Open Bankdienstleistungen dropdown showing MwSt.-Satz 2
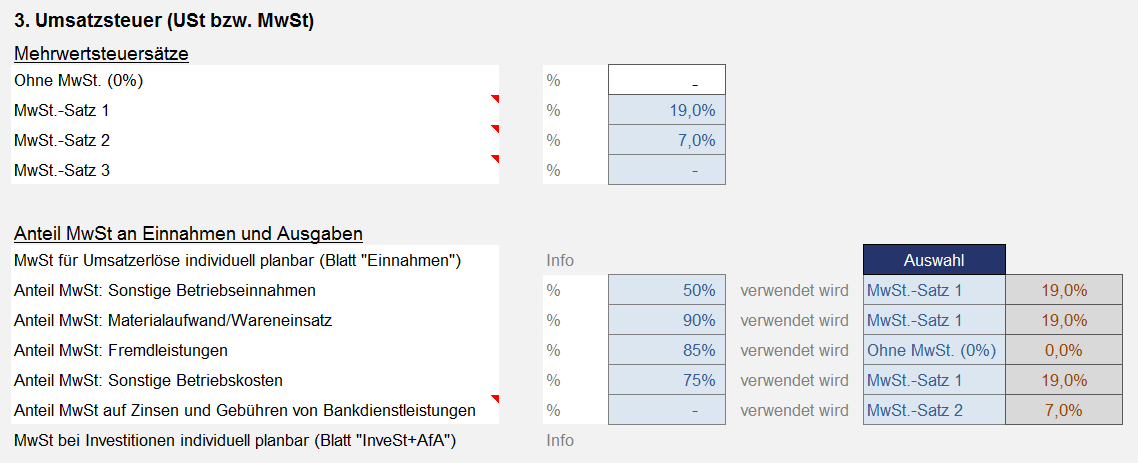 coord(934,410)
